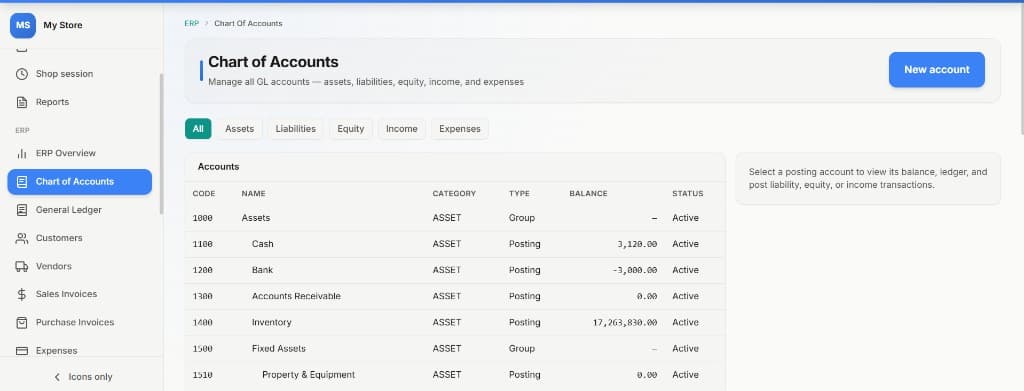The height and width of the screenshot is (391, 1024).
Task: Open Expenses in the sidebar
Action: click(80, 350)
